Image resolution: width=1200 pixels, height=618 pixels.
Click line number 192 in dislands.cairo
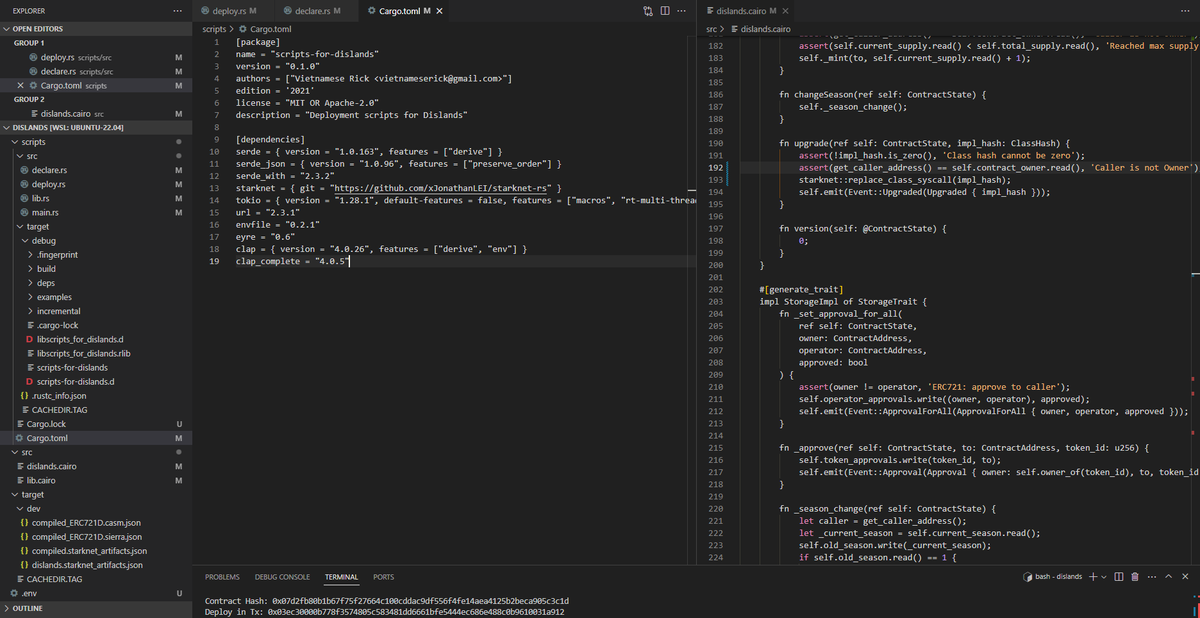pos(714,168)
